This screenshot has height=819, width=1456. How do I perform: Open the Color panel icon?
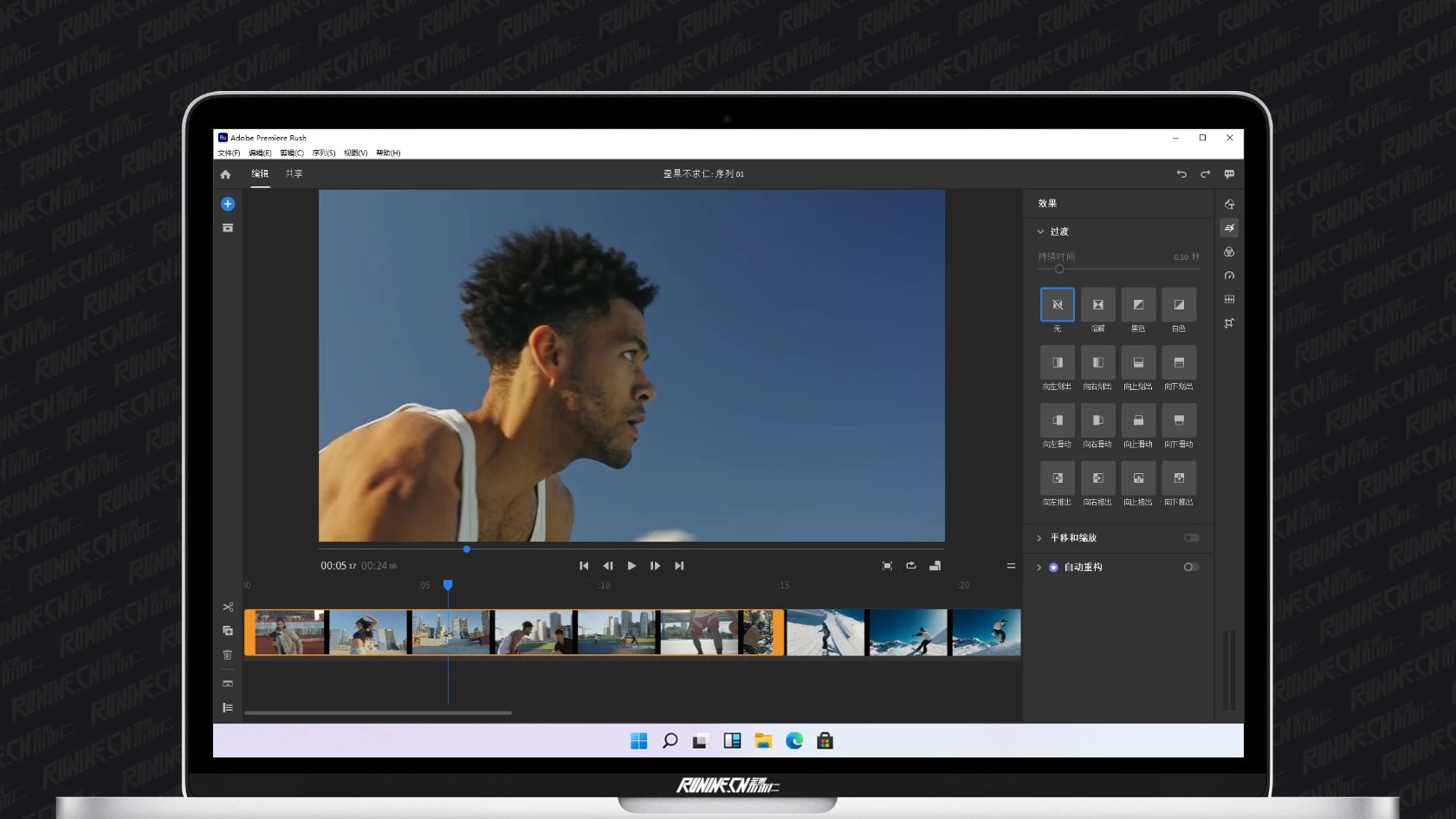coord(1229,252)
